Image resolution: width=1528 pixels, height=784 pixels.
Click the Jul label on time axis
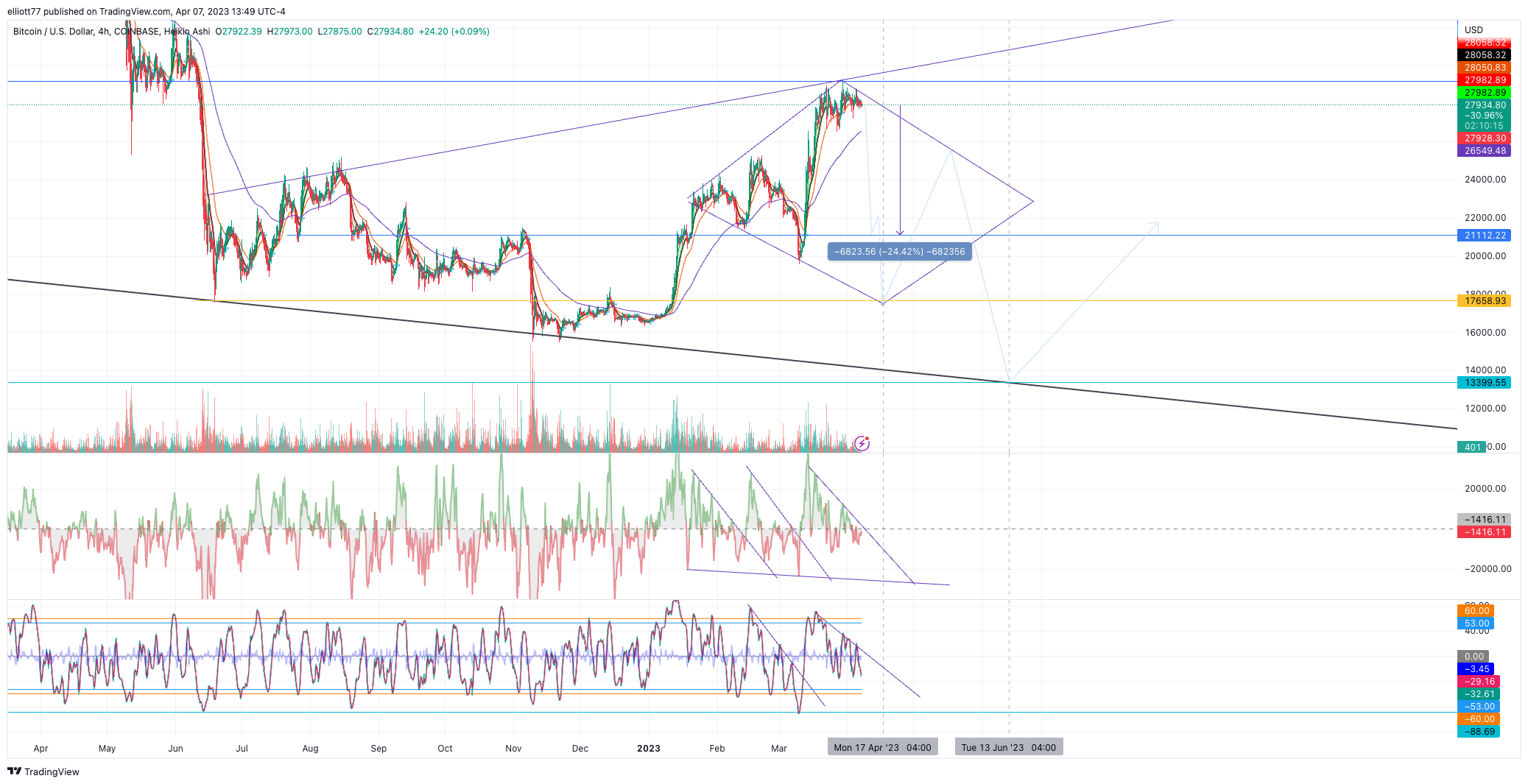pos(242,749)
